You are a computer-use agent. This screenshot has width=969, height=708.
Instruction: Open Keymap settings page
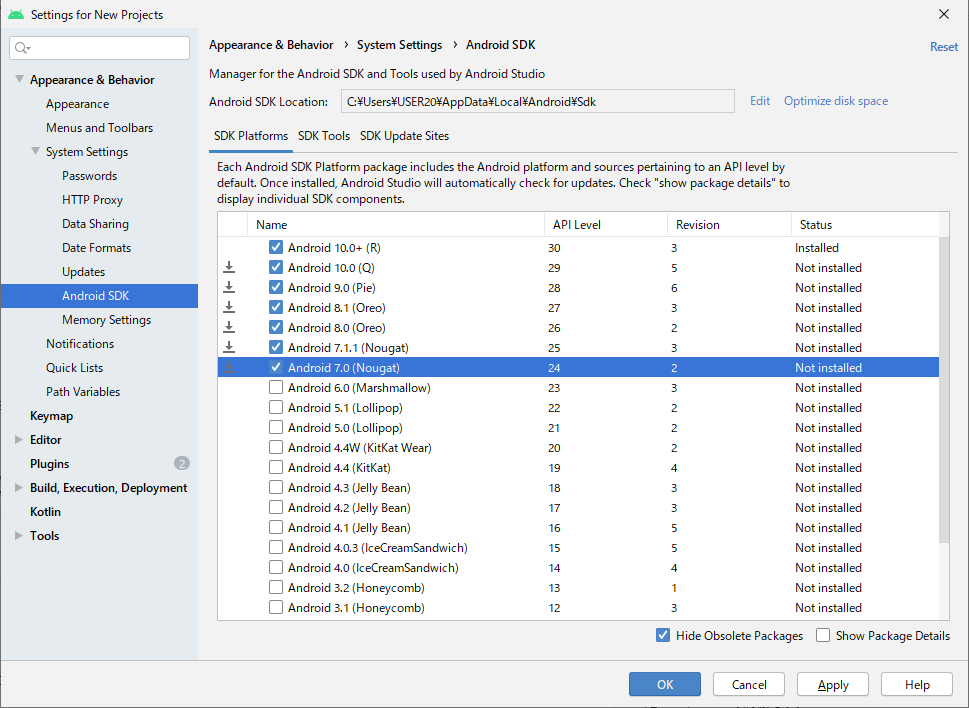coord(51,416)
